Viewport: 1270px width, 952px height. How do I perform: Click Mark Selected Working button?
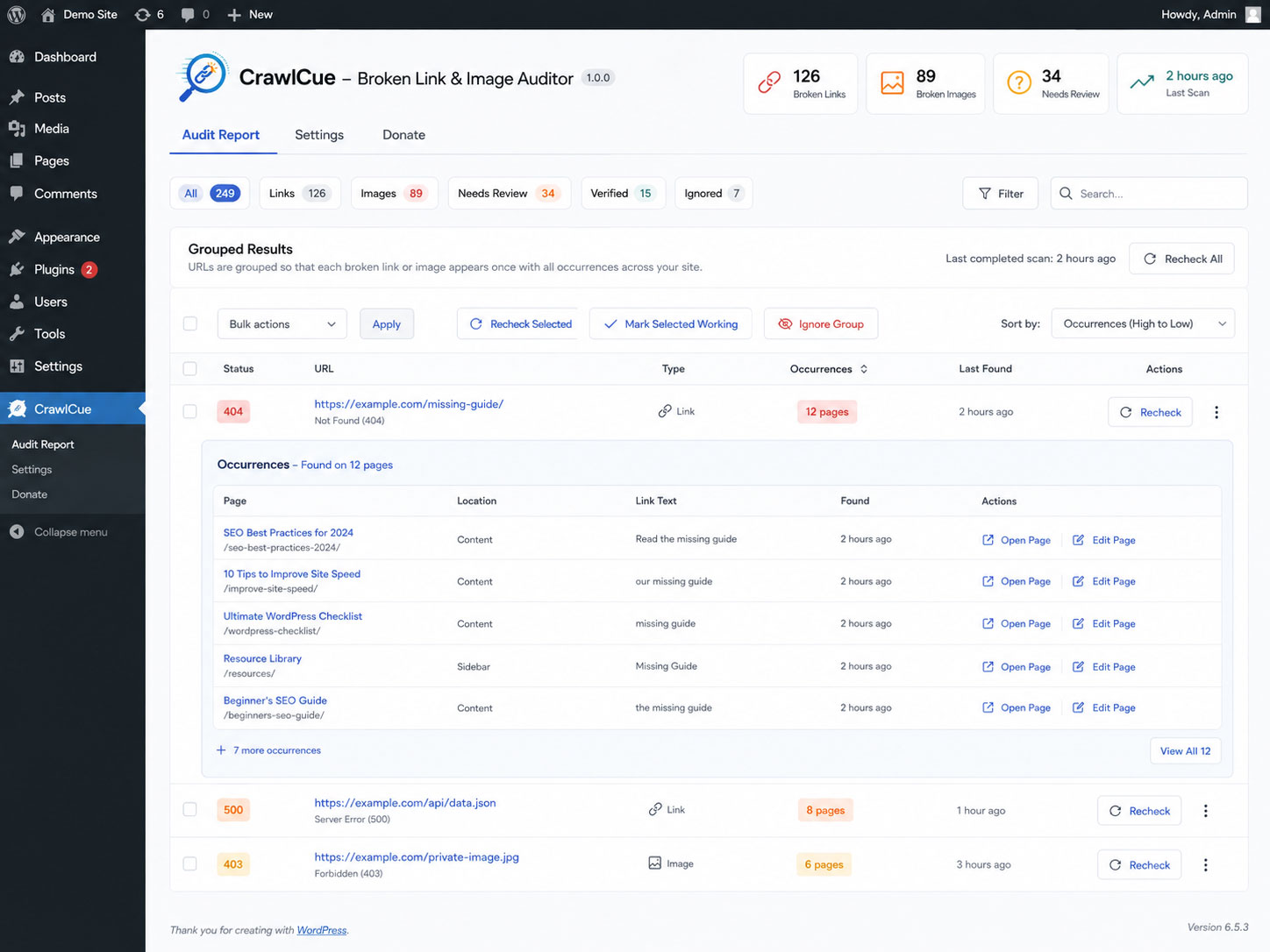coord(671,324)
